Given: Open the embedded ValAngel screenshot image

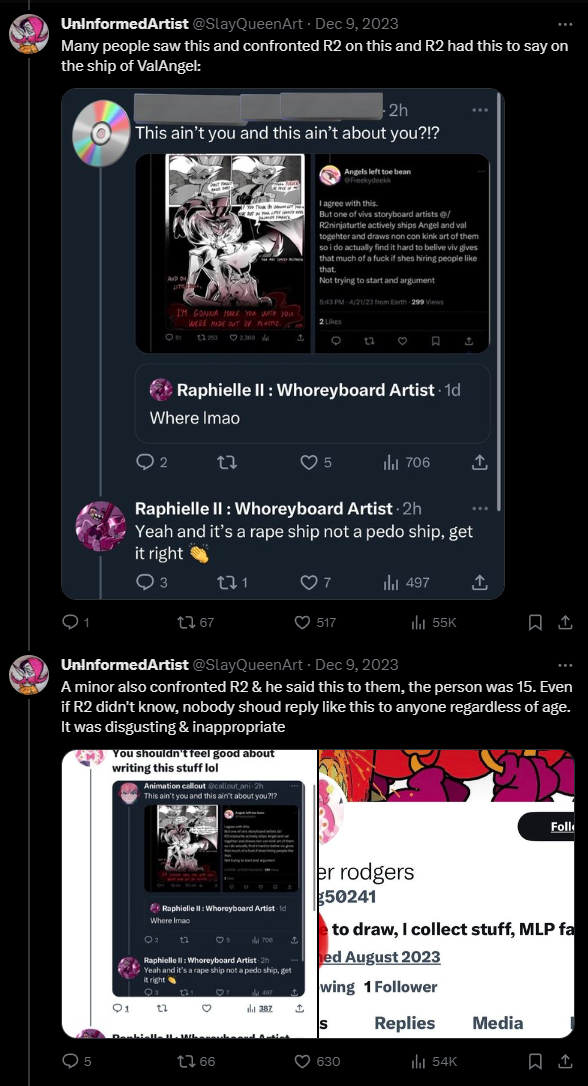Looking at the screenshot, I should click(x=283, y=344).
